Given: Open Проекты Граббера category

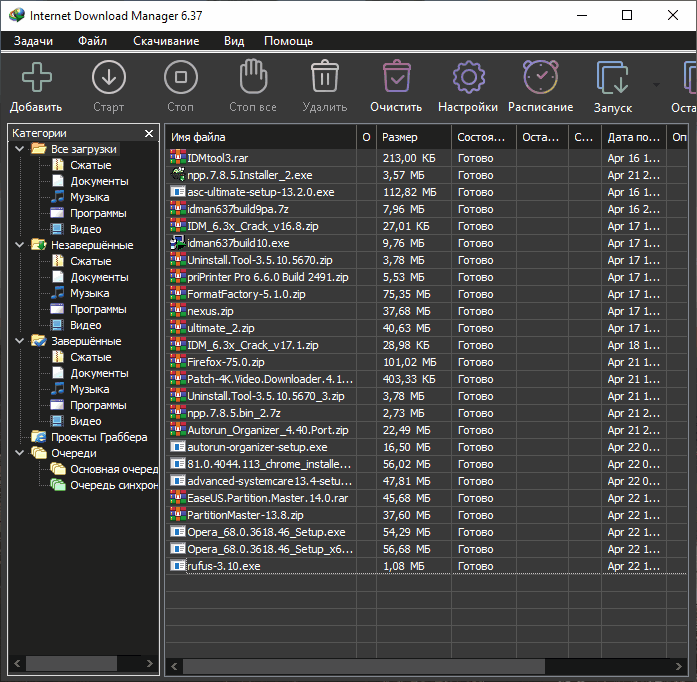Looking at the screenshot, I should pyautogui.click(x=99, y=437).
